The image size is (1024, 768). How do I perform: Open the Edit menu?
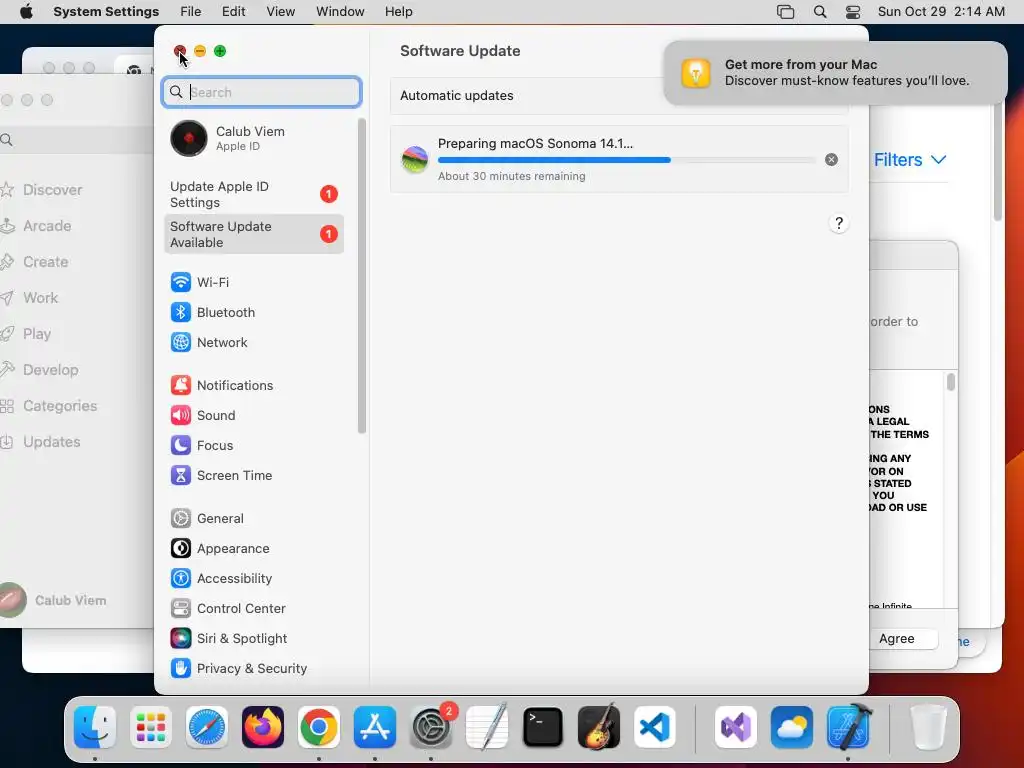pos(233,12)
